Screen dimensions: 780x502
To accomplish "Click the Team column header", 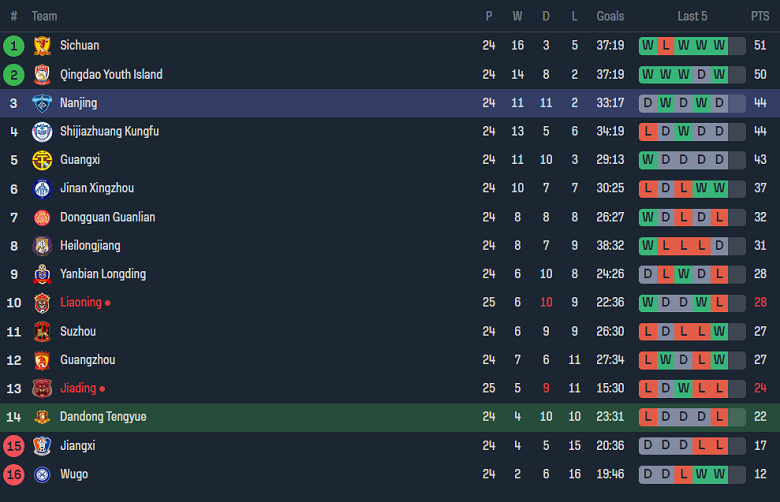I will (x=44, y=16).
